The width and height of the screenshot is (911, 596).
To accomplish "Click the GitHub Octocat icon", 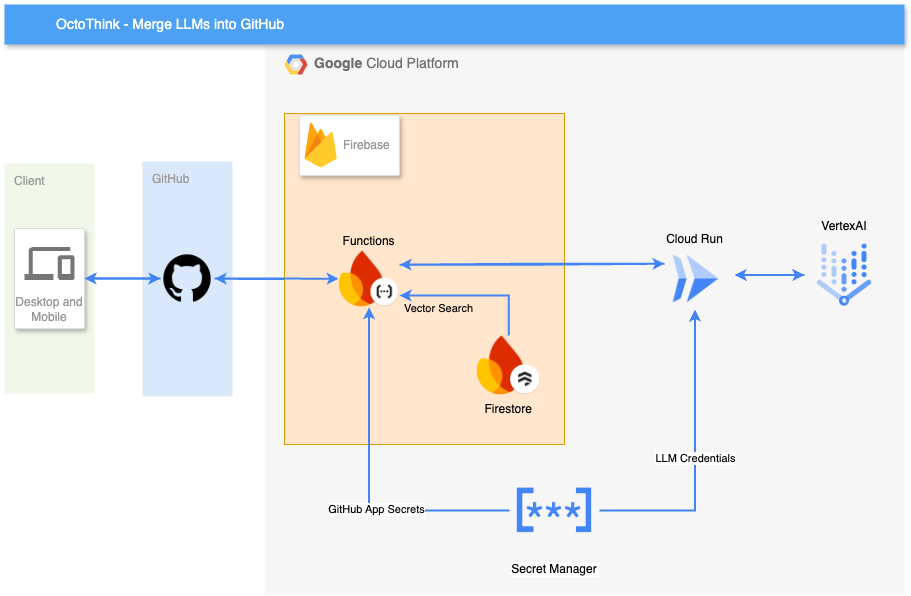I will coord(187,278).
